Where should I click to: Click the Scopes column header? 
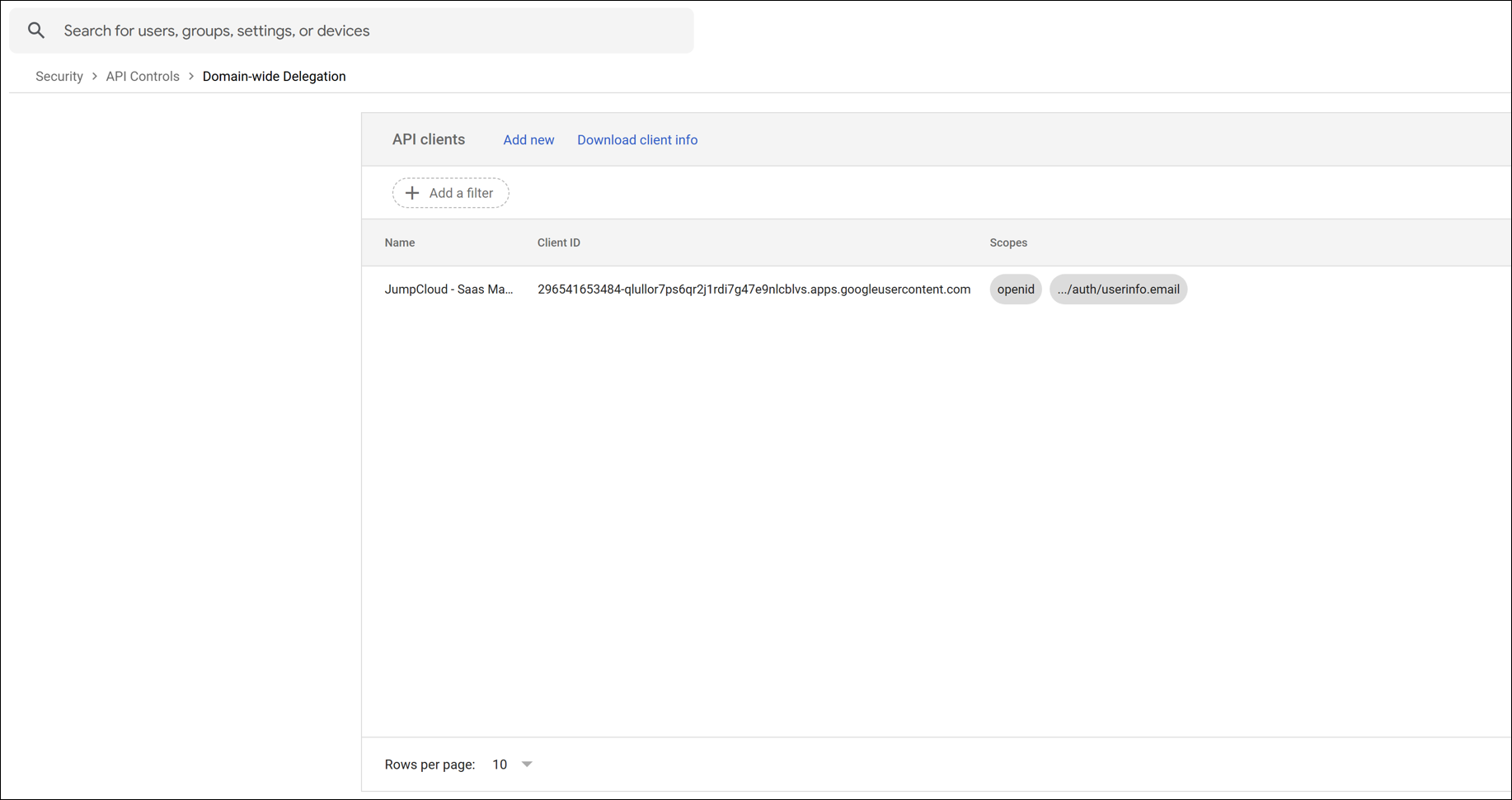tap(1007, 242)
